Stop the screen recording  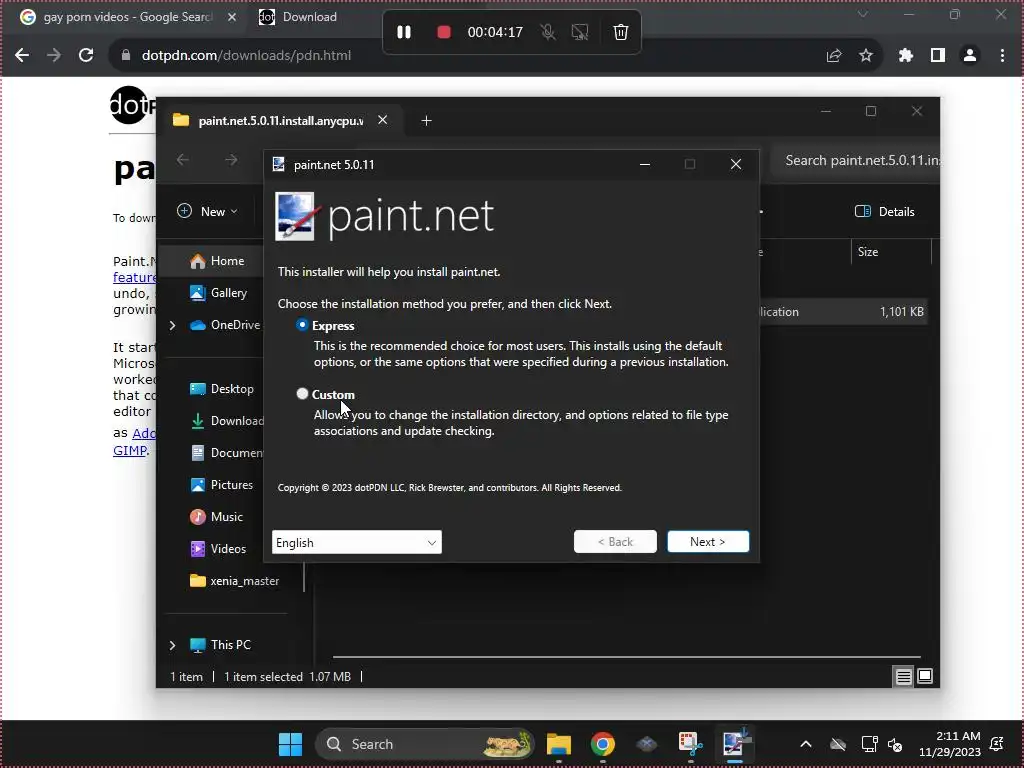pyautogui.click(x=443, y=32)
